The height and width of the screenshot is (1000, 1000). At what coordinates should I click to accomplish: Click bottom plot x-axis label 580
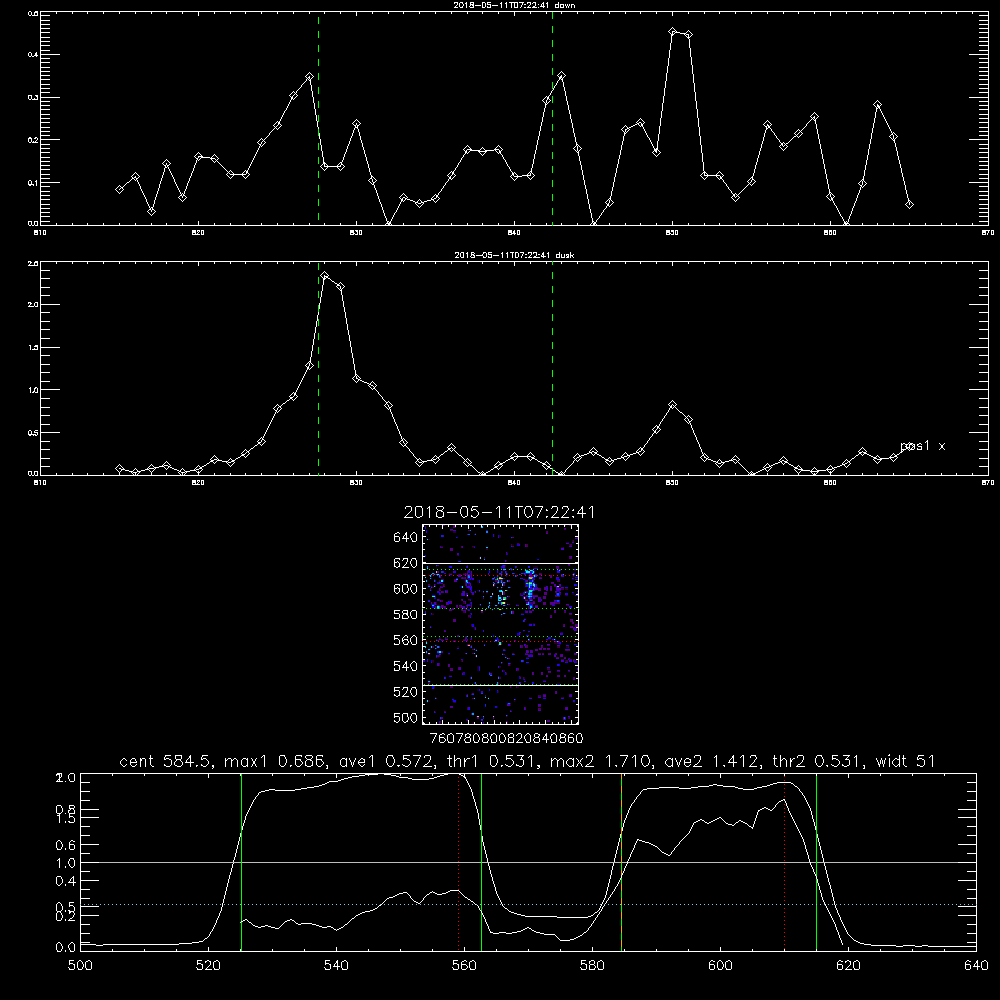click(592, 966)
